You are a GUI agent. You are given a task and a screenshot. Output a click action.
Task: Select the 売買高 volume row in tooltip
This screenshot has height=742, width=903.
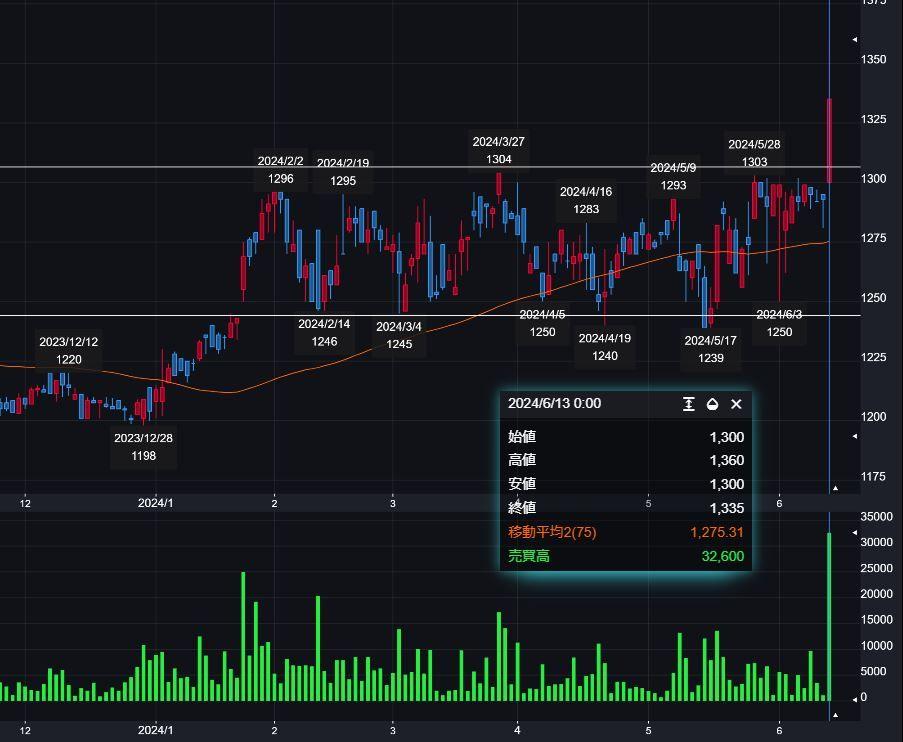pyautogui.click(x=625, y=556)
